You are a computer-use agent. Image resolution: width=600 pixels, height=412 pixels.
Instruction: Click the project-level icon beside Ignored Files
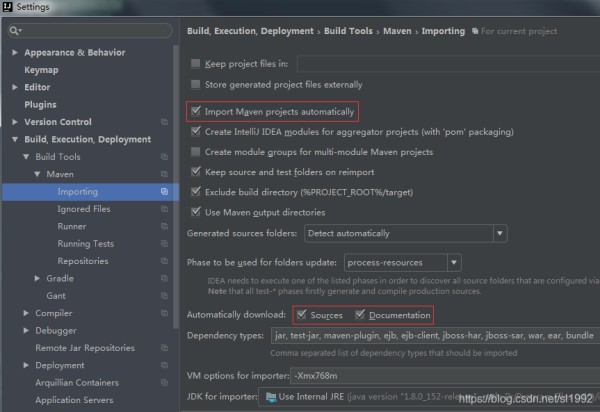click(164, 209)
